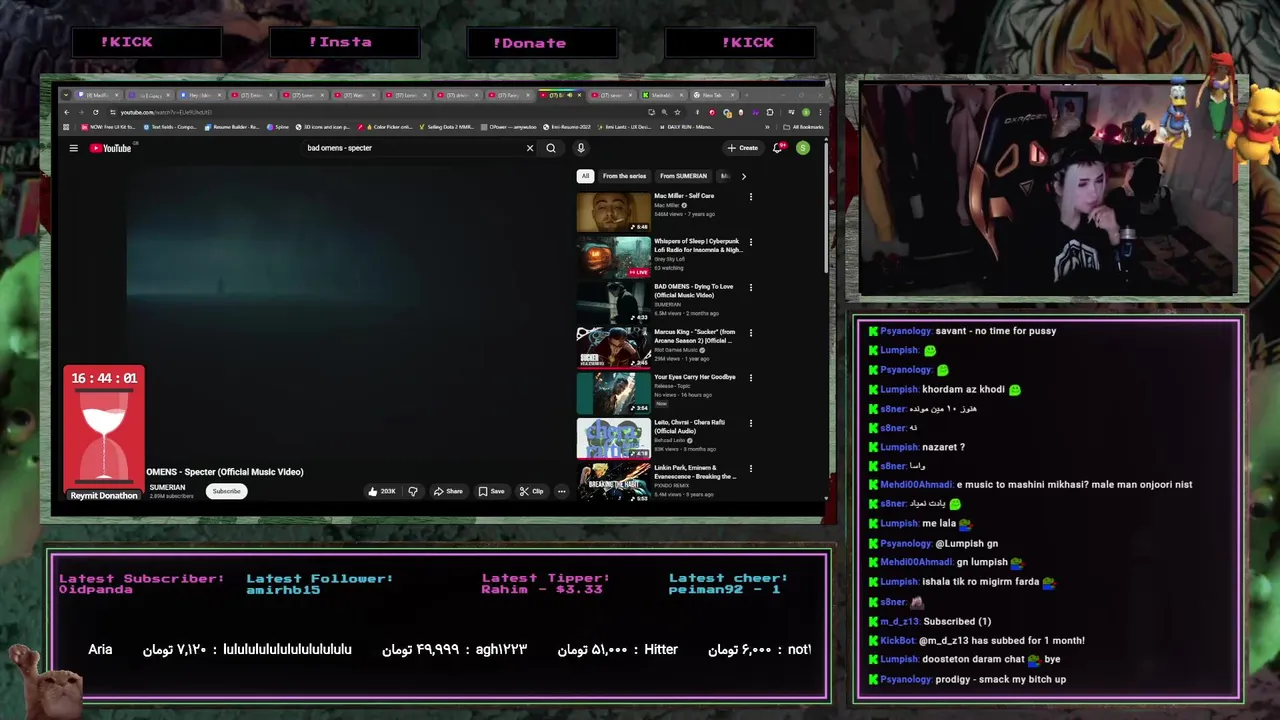
Task: Create a clip with Clip button
Action: coord(531,491)
